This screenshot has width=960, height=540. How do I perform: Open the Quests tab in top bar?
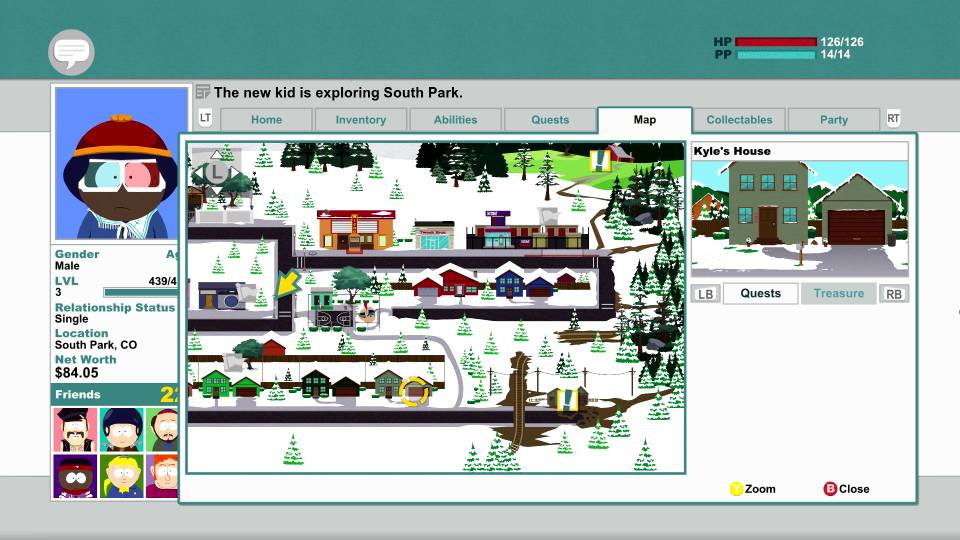click(x=550, y=120)
